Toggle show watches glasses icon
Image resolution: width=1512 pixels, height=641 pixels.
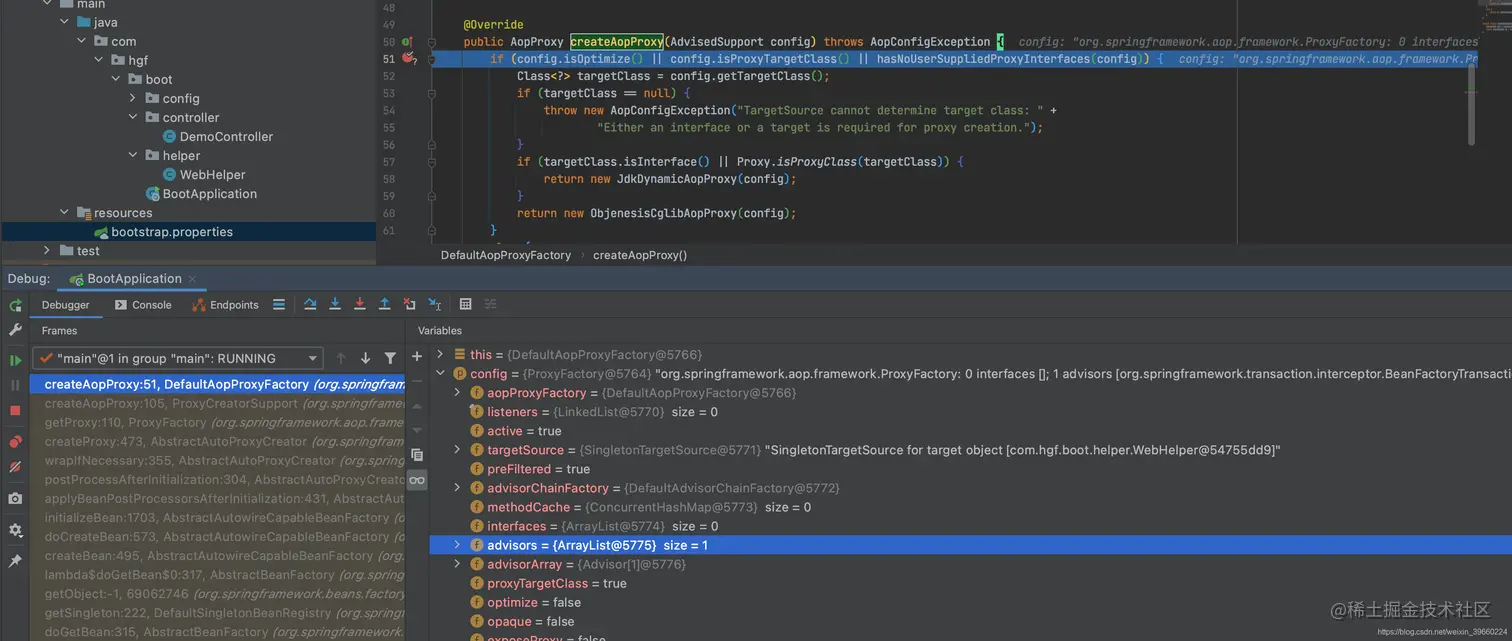[x=417, y=481]
